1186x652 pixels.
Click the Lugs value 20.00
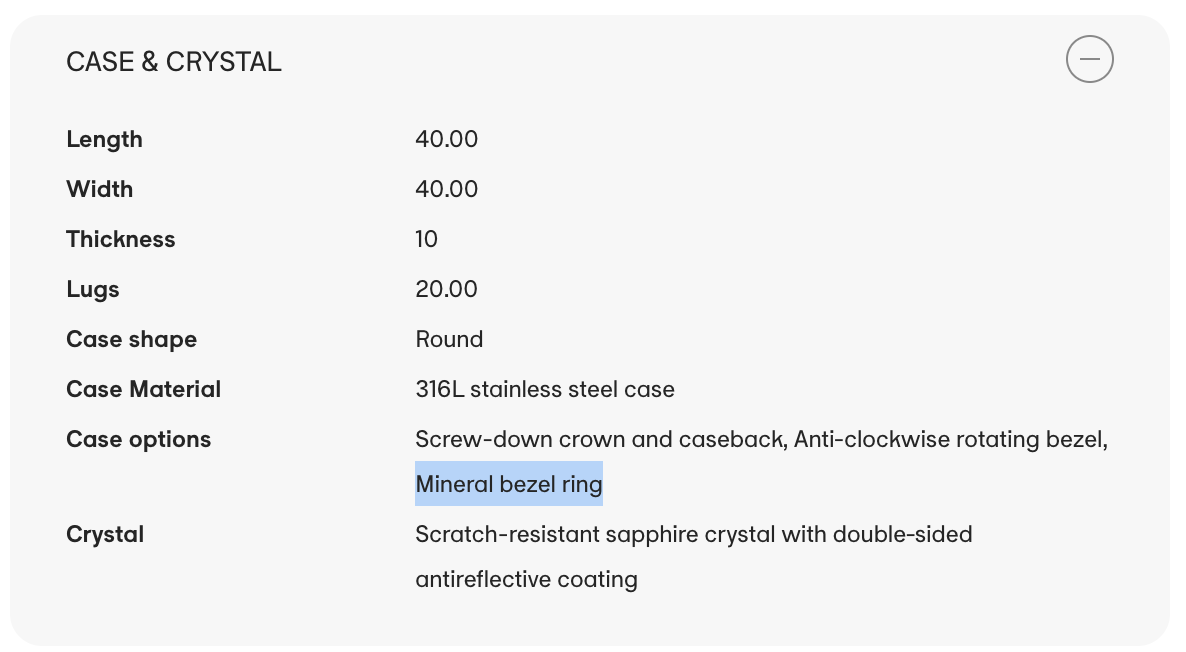[x=446, y=289]
